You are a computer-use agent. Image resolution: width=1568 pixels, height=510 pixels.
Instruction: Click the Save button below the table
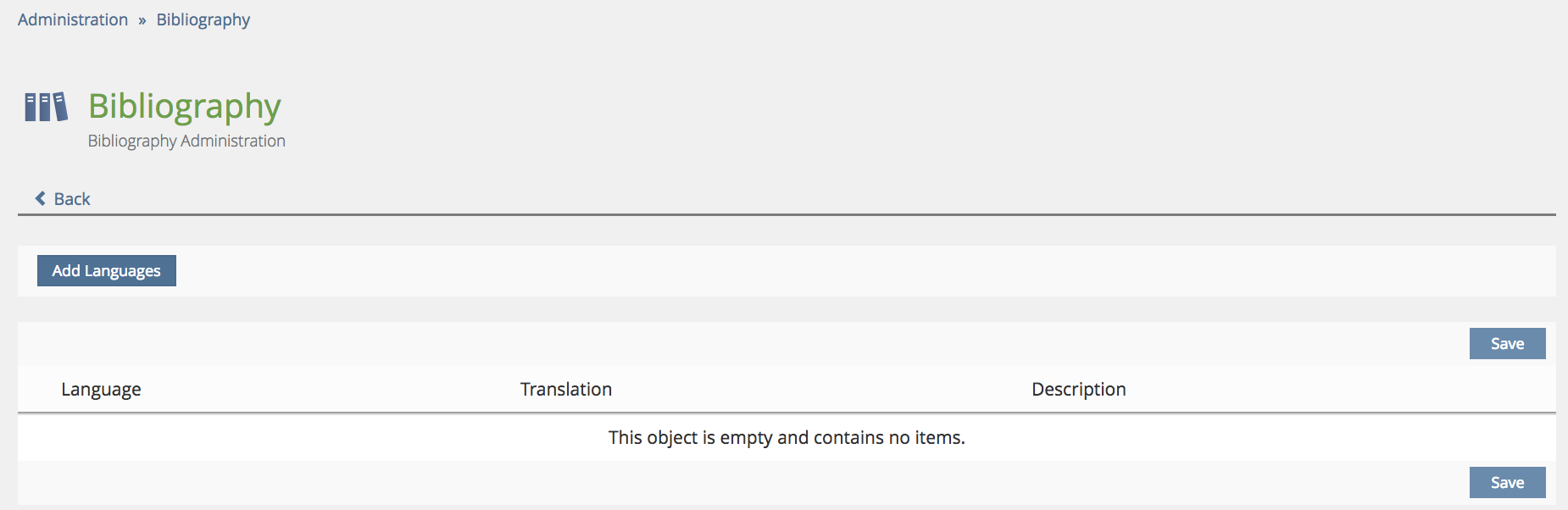click(1507, 483)
